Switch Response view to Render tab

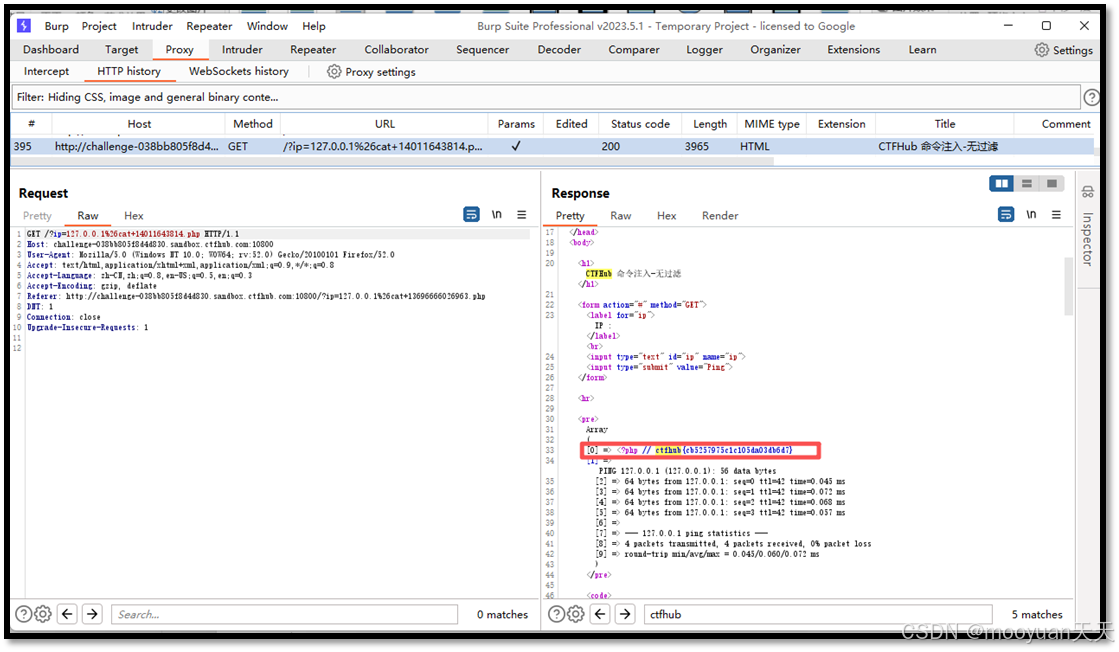(719, 215)
